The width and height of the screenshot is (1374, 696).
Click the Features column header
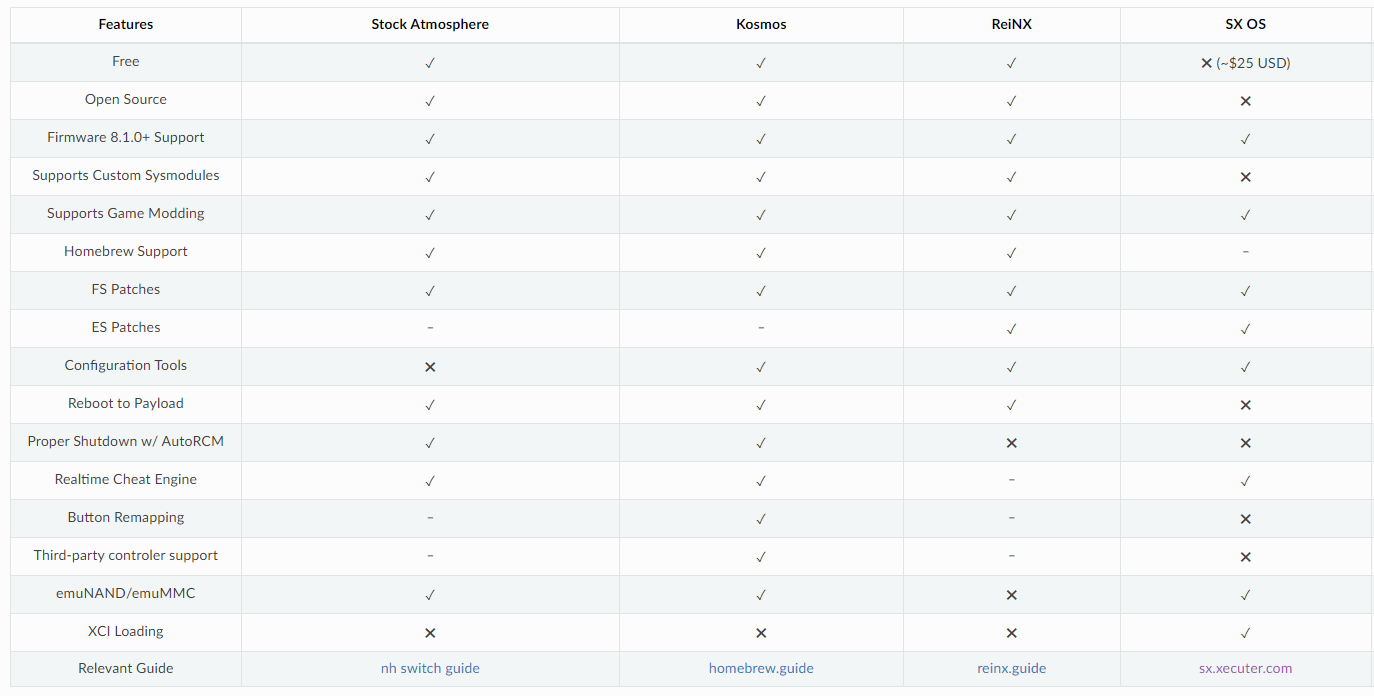(x=126, y=24)
